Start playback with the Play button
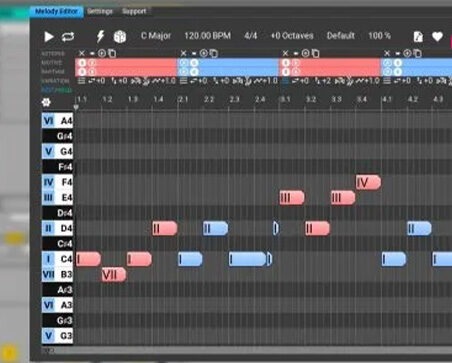 [49, 37]
